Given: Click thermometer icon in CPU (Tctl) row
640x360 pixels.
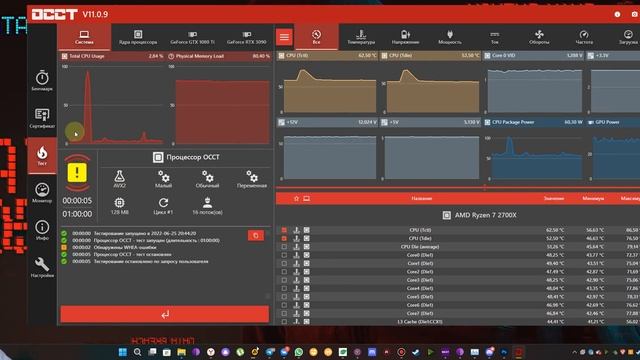Looking at the screenshot, I should click(x=296, y=230).
